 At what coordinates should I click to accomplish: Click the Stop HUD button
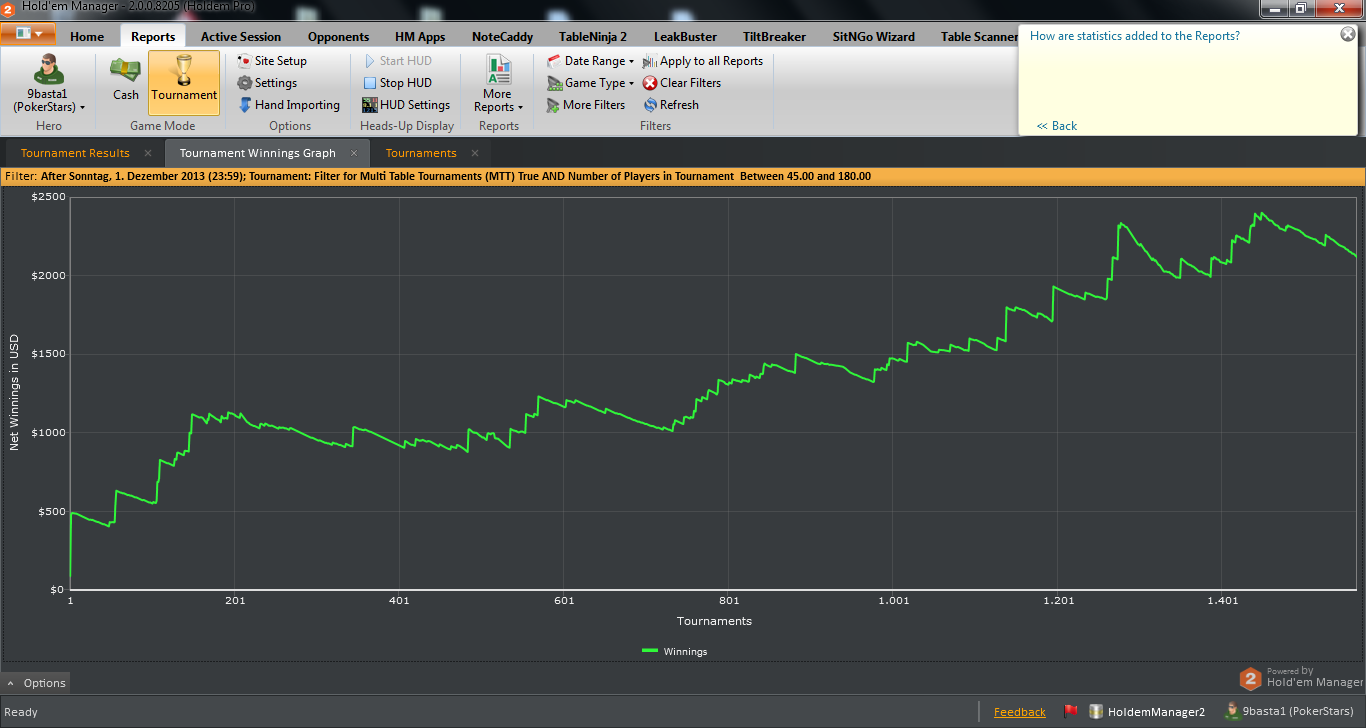pos(397,83)
